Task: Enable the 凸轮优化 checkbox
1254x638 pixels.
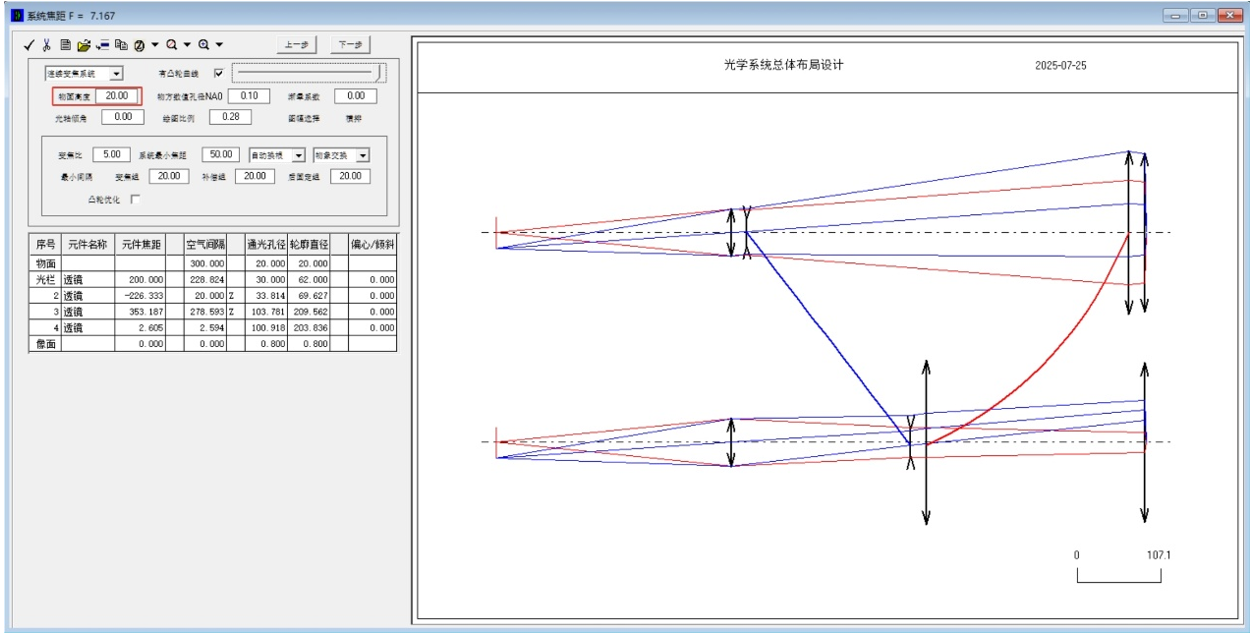Action: 135,199
